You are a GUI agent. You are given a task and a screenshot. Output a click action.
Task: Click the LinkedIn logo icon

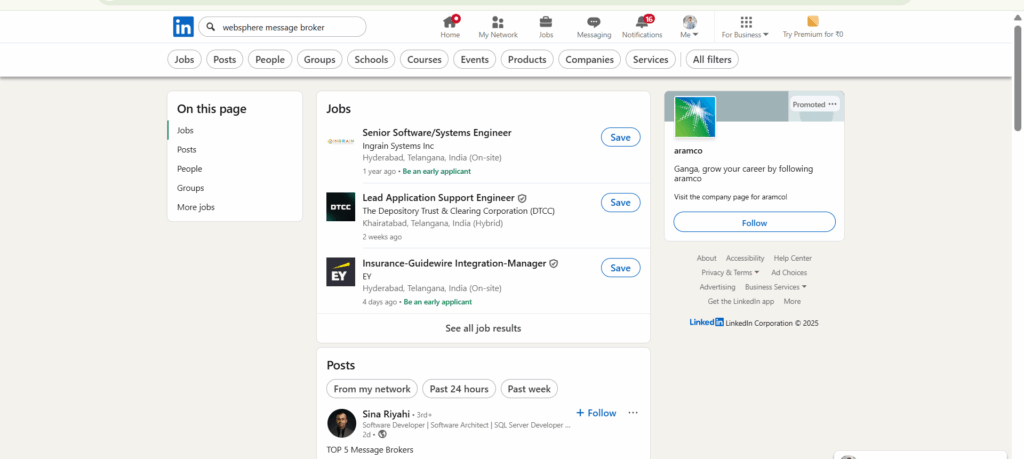(x=183, y=27)
